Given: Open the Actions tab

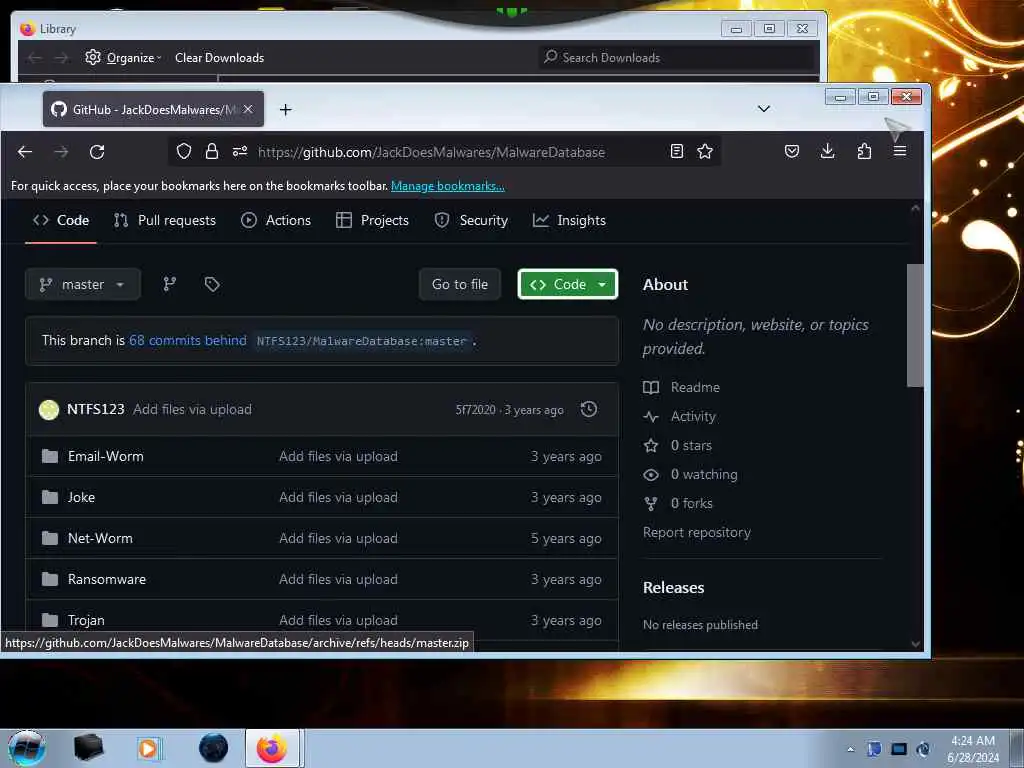Looking at the screenshot, I should click(276, 221).
